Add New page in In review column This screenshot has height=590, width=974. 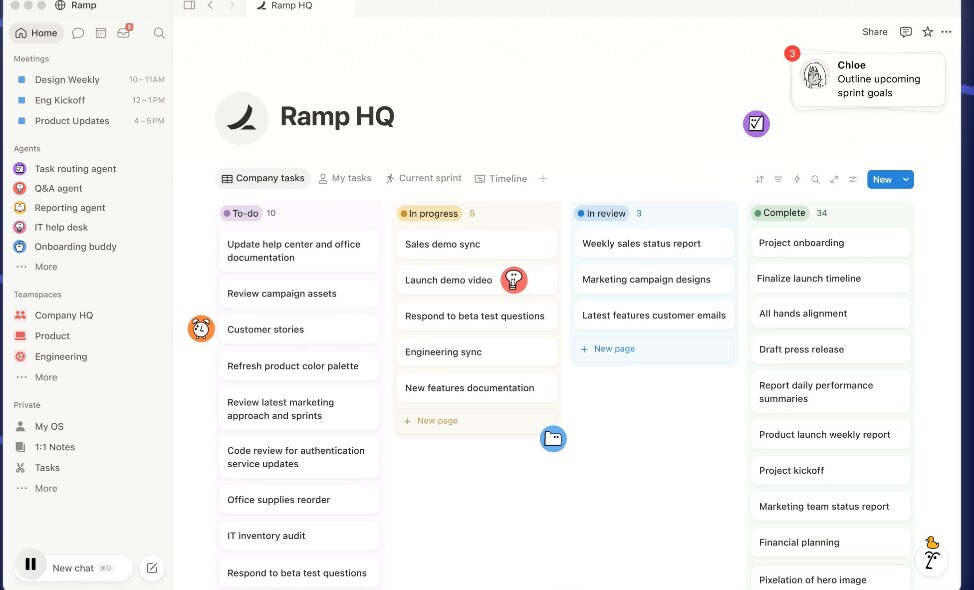click(653, 349)
